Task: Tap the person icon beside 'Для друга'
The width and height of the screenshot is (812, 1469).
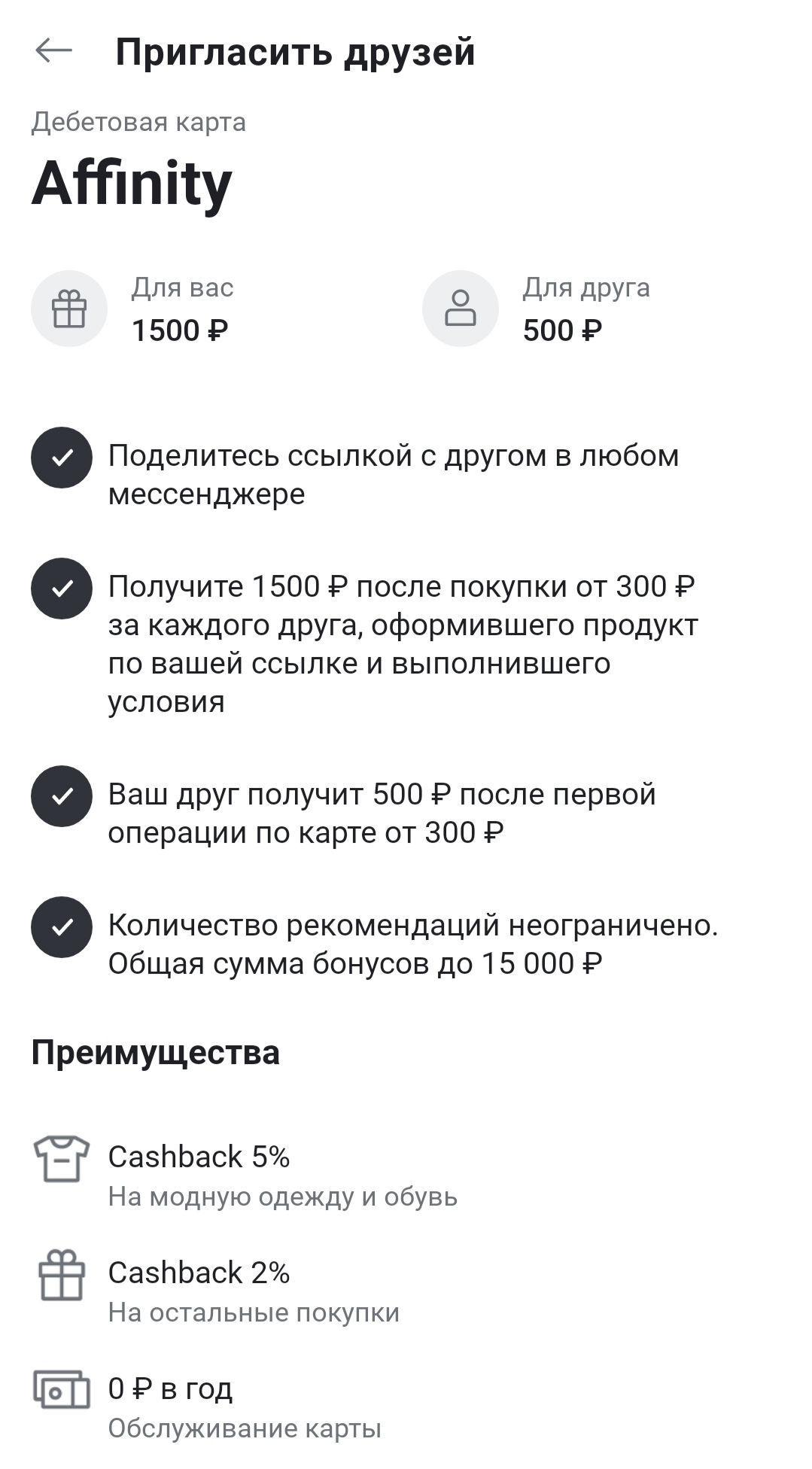Action: click(461, 309)
